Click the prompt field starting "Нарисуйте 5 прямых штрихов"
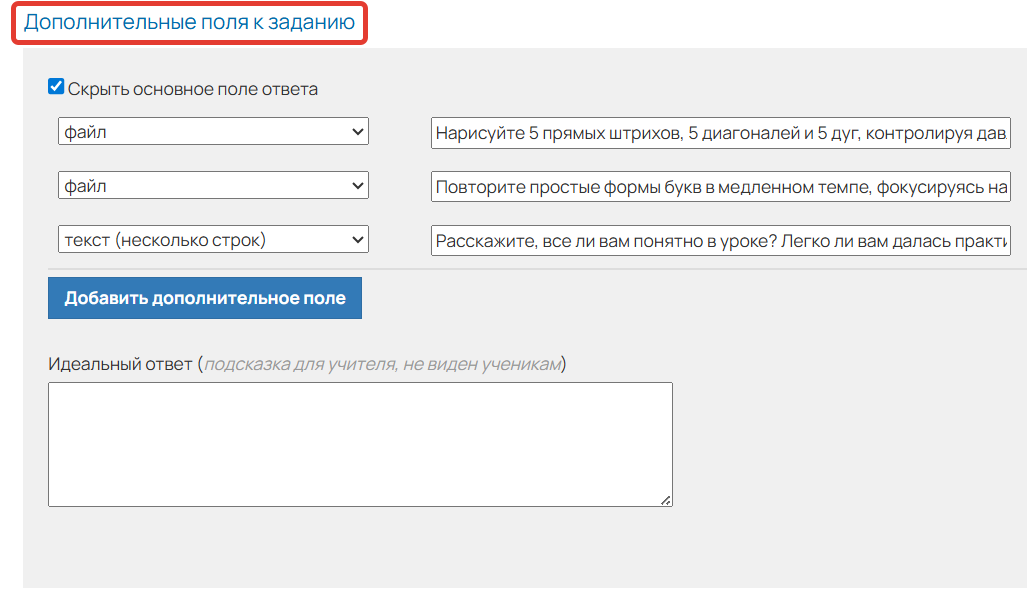Screen dimensions: 1027x606 click(x=720, y=131)
